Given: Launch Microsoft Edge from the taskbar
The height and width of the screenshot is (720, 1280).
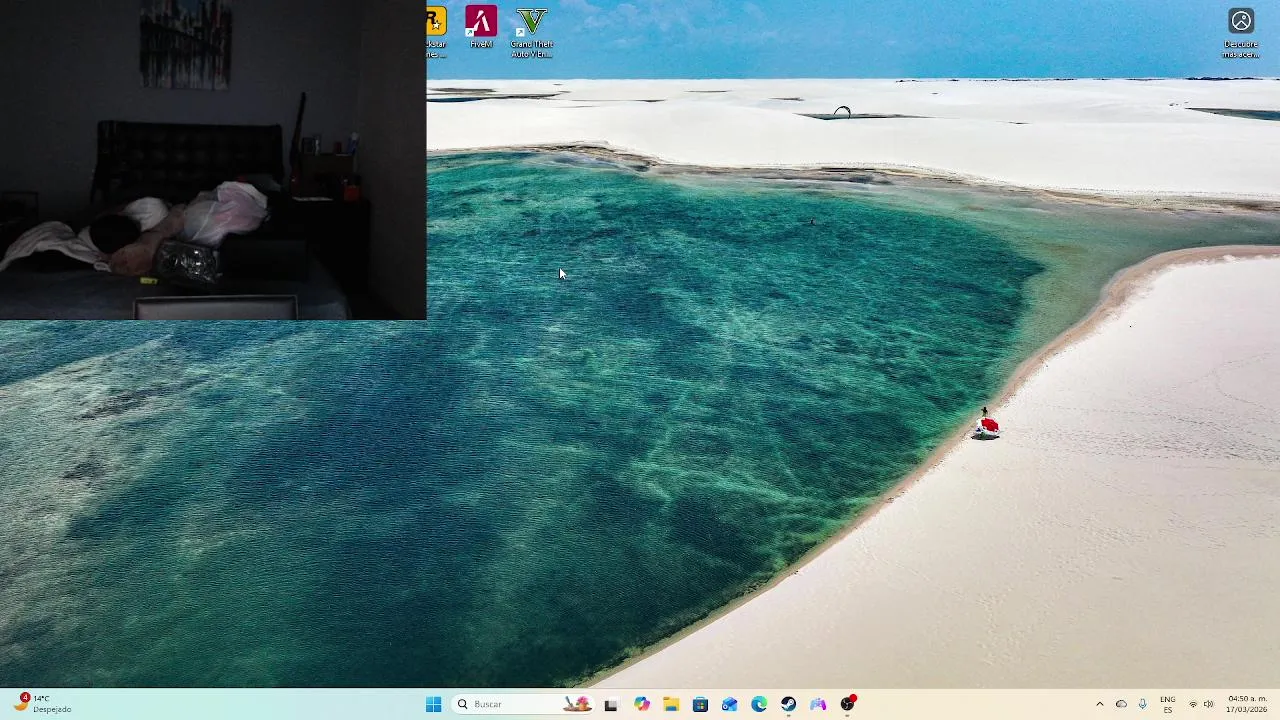Looking at the screenshot, I should click(x=759, y=704).
